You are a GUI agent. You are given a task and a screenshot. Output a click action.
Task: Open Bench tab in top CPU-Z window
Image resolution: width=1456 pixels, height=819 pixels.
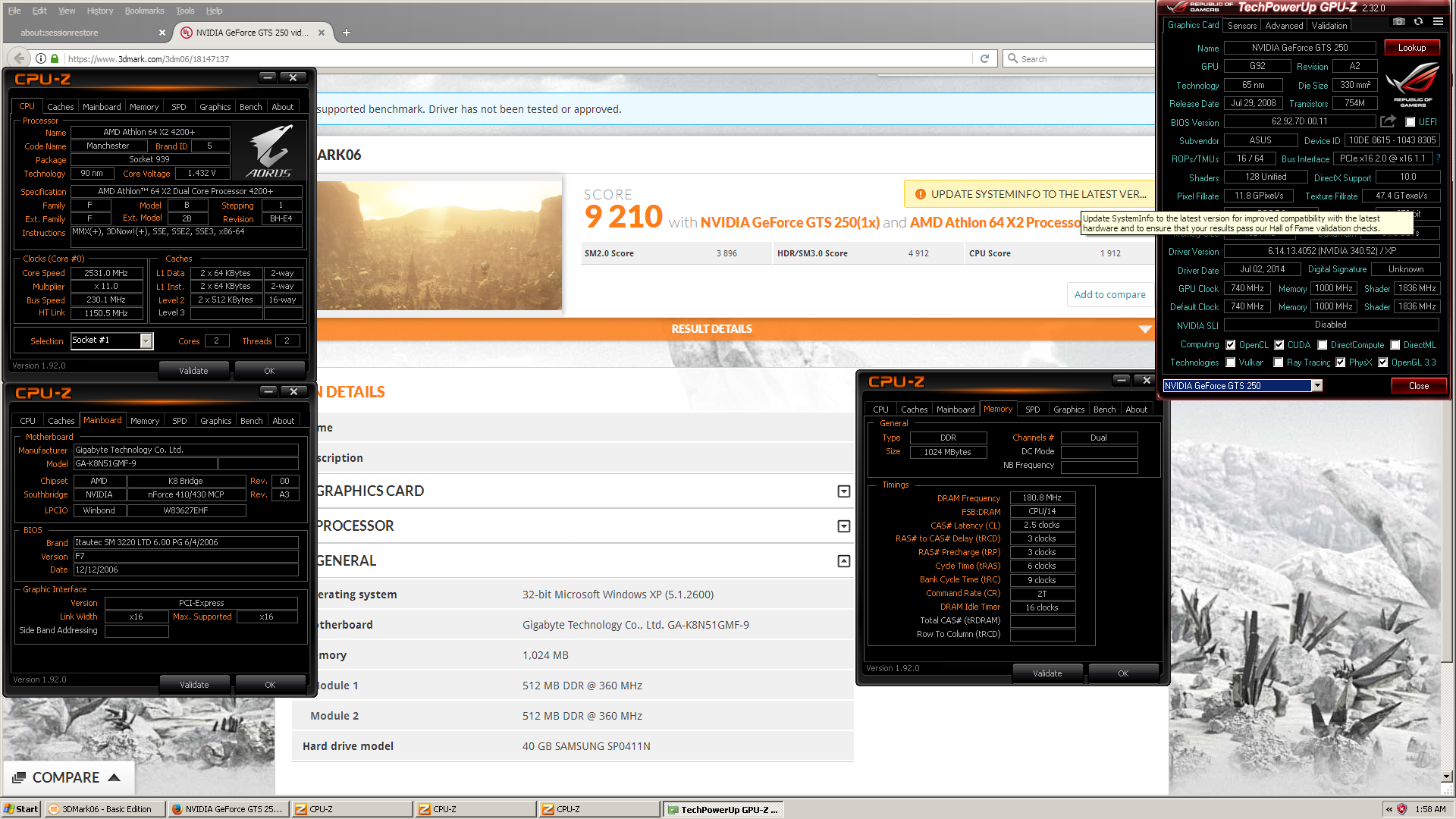click(x=250, y=107)
